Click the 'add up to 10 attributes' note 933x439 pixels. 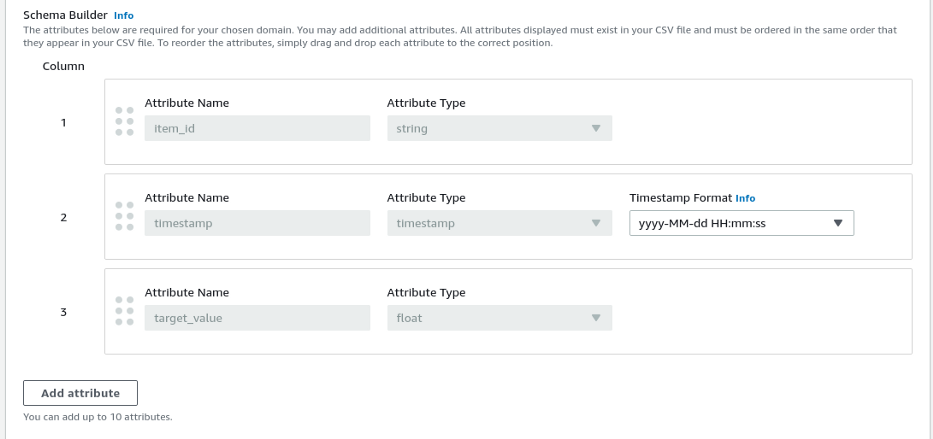tap(90, 416)
